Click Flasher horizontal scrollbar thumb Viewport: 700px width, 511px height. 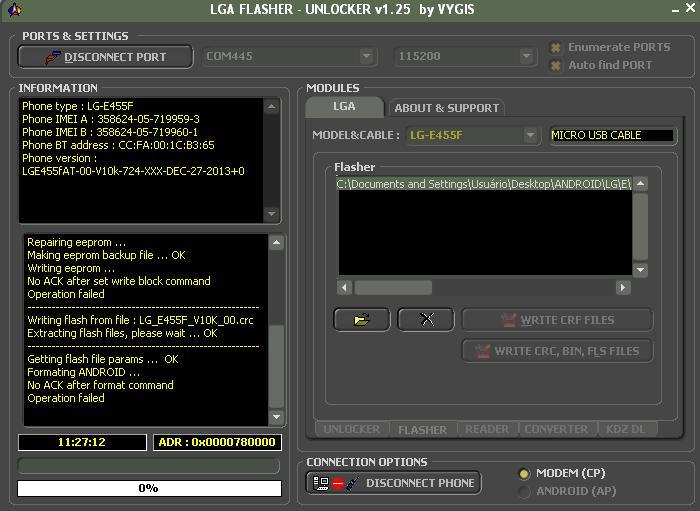(x=393, y=287)
